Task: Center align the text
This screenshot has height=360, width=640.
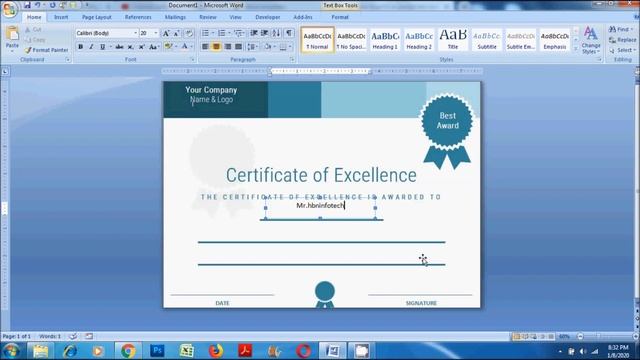Action: point(216,47)
